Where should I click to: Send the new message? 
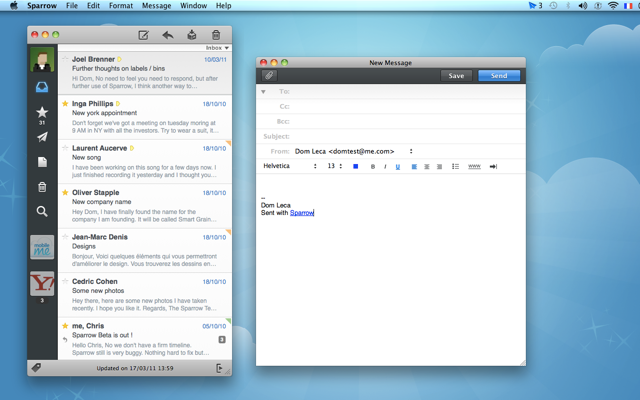point(499,76)
